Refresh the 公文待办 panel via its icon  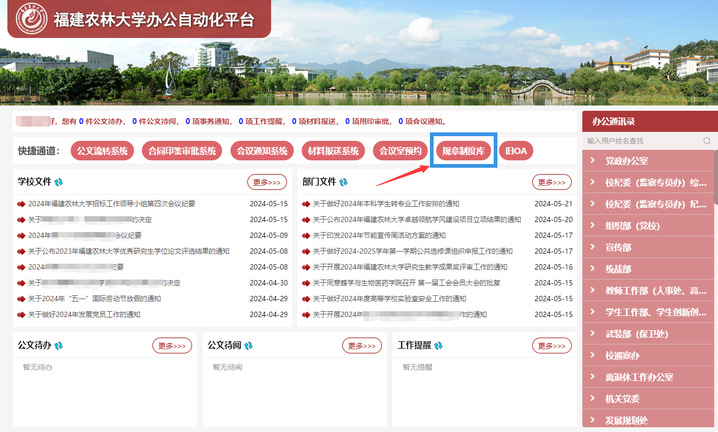coord(59,346)
